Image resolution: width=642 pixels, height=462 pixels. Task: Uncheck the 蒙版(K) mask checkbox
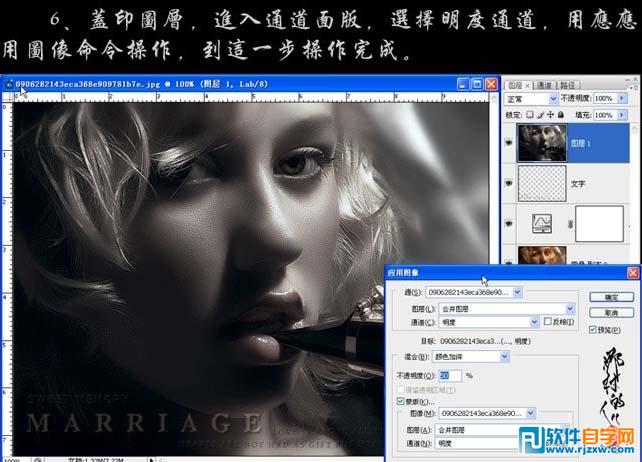(x=401, y=401)
